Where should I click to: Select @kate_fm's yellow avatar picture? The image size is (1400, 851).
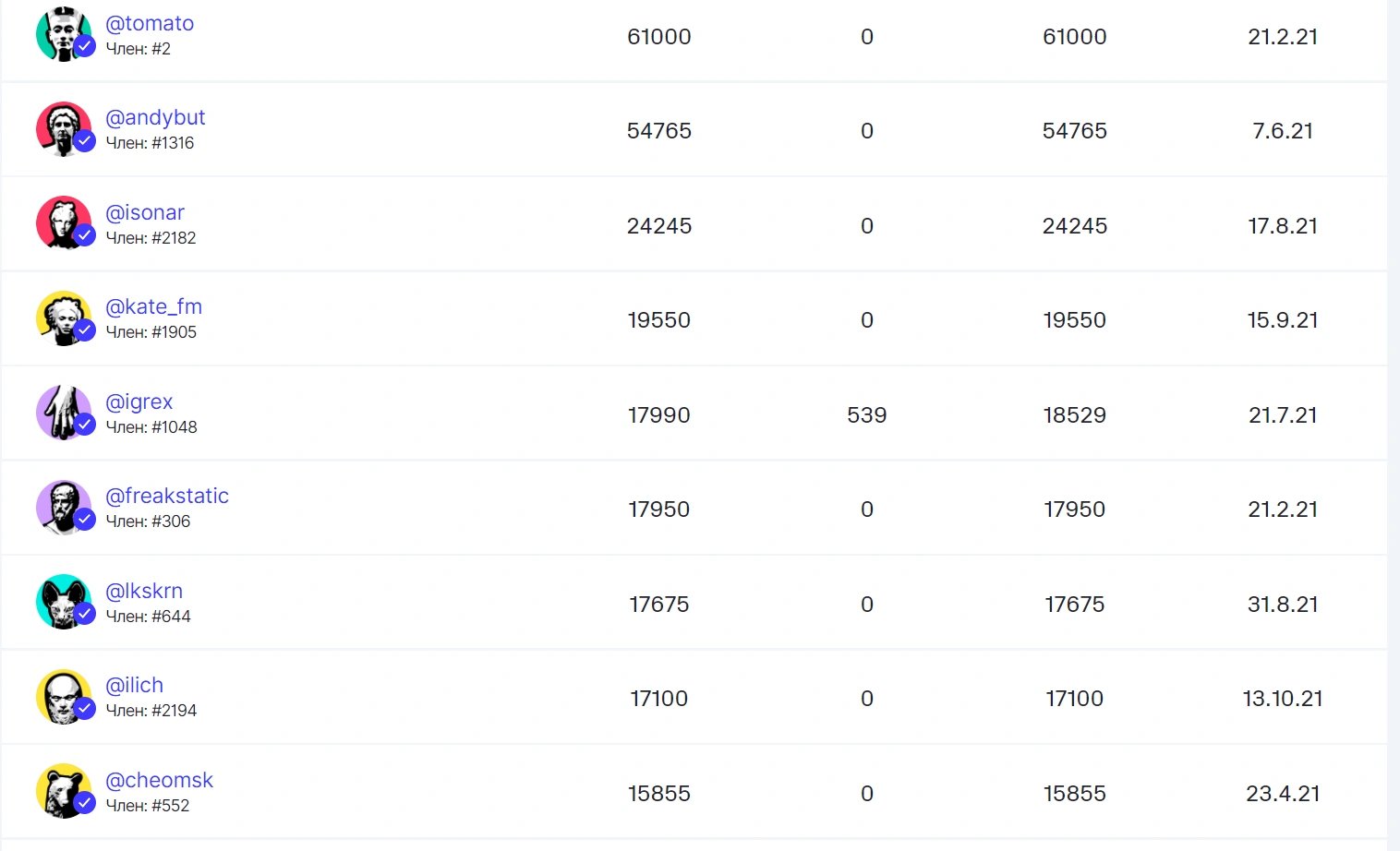(63, 318)
